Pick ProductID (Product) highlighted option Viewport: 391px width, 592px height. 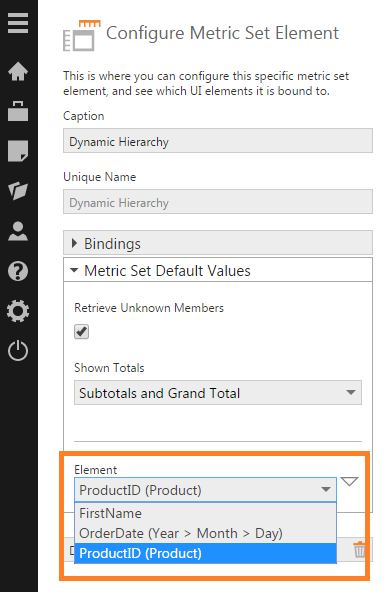205,553
